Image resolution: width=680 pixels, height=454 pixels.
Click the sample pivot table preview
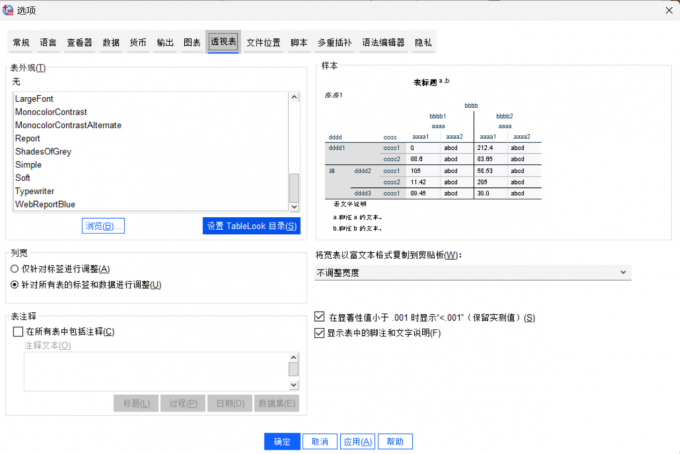click(433, 154)
